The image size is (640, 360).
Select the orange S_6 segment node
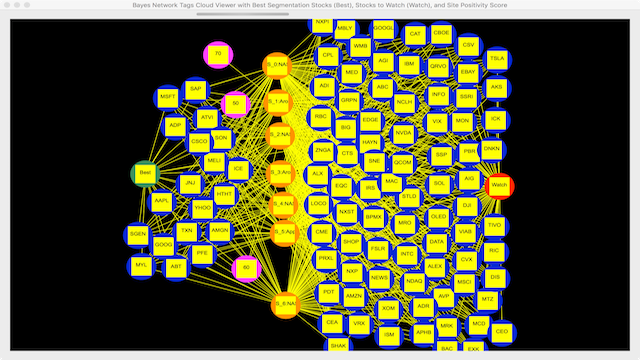coord(286,305)
